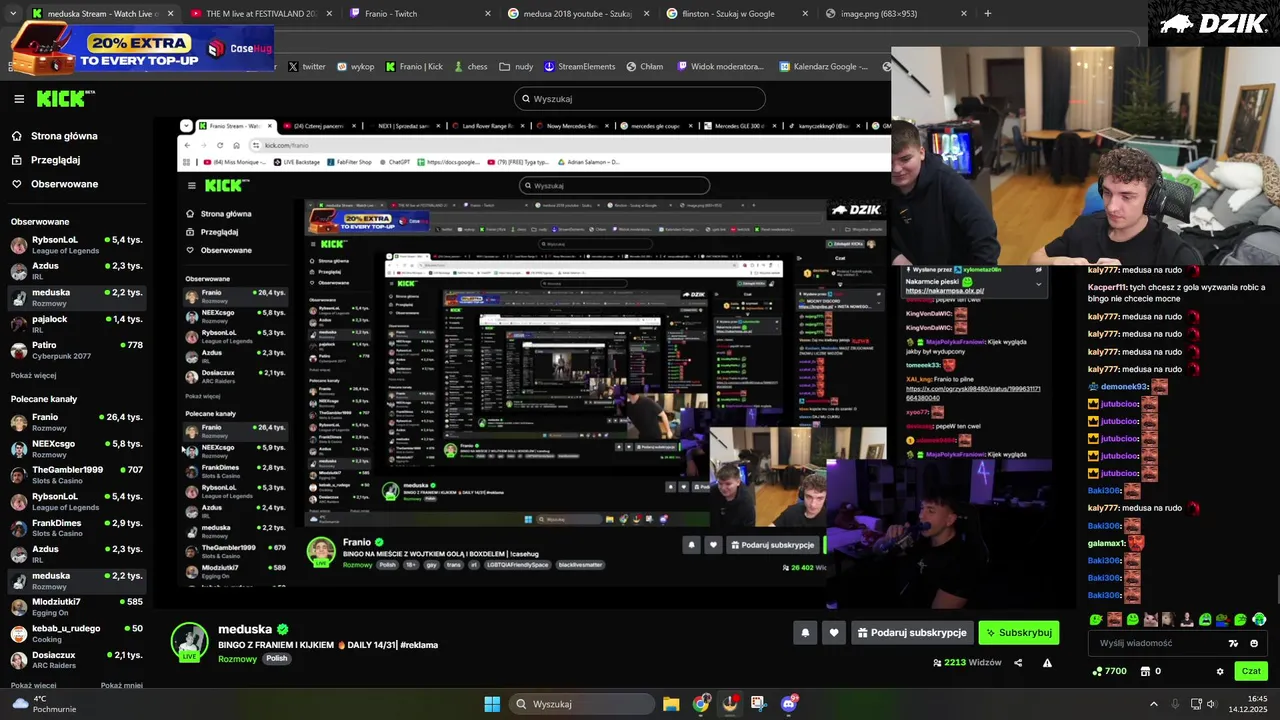Close the meduska Stream browser tab
This screenshot has width=1280, height=720.
pos(170,13)
